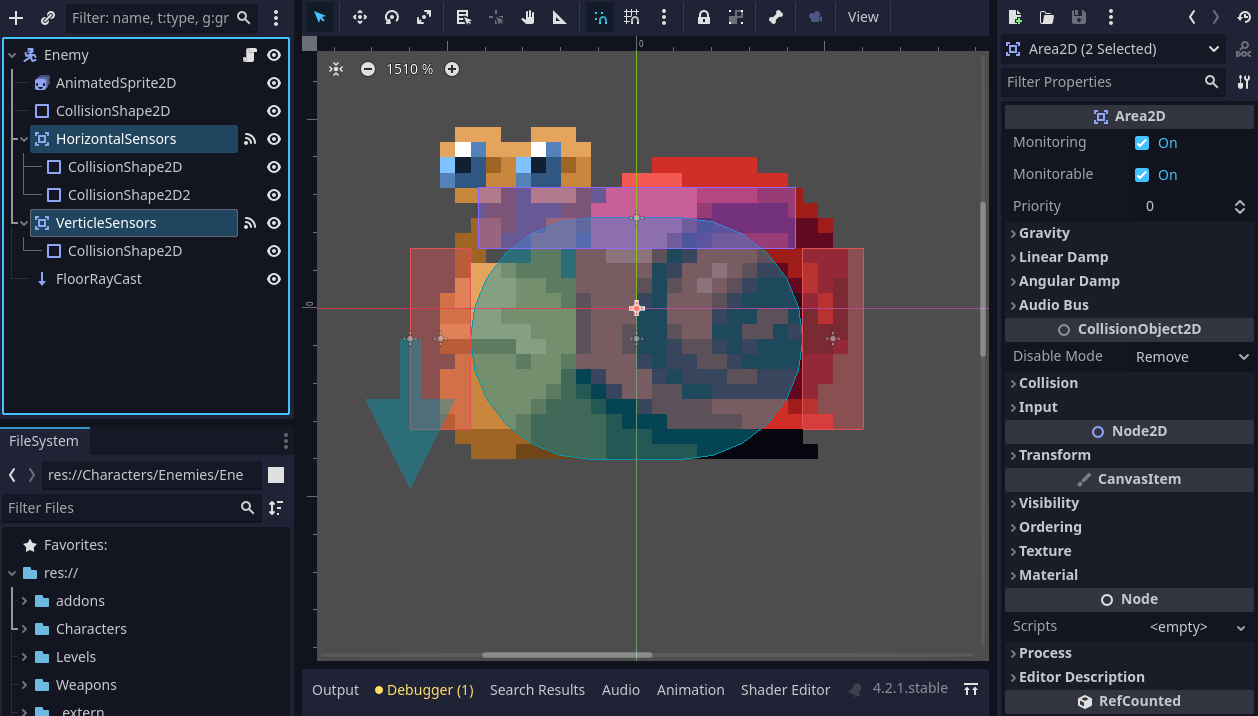Select the Rotate tool
1258x716 pixels.
coord(391,17)
